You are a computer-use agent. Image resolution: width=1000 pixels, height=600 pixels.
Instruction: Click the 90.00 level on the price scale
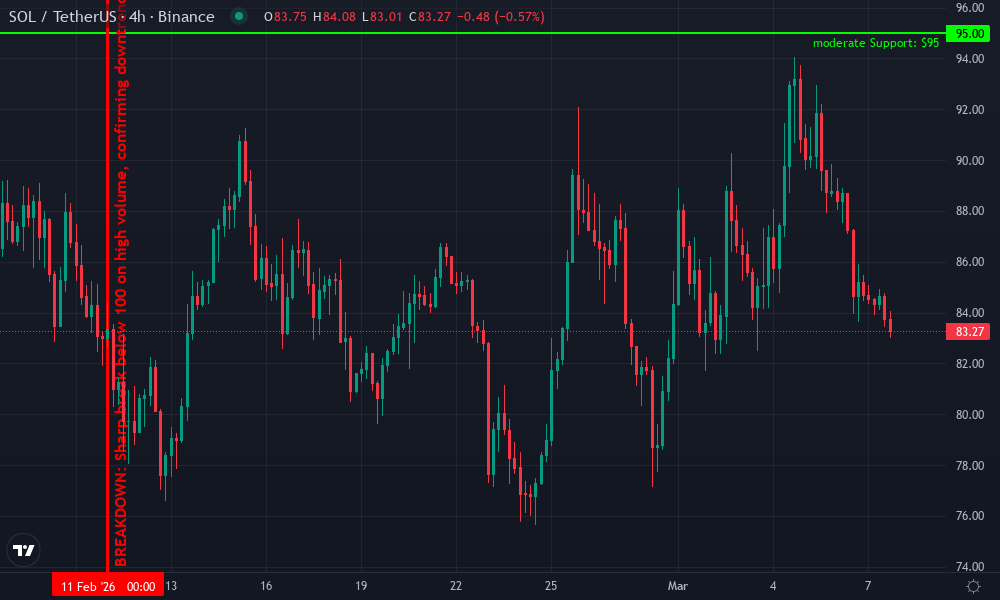[x=968, y=159]
